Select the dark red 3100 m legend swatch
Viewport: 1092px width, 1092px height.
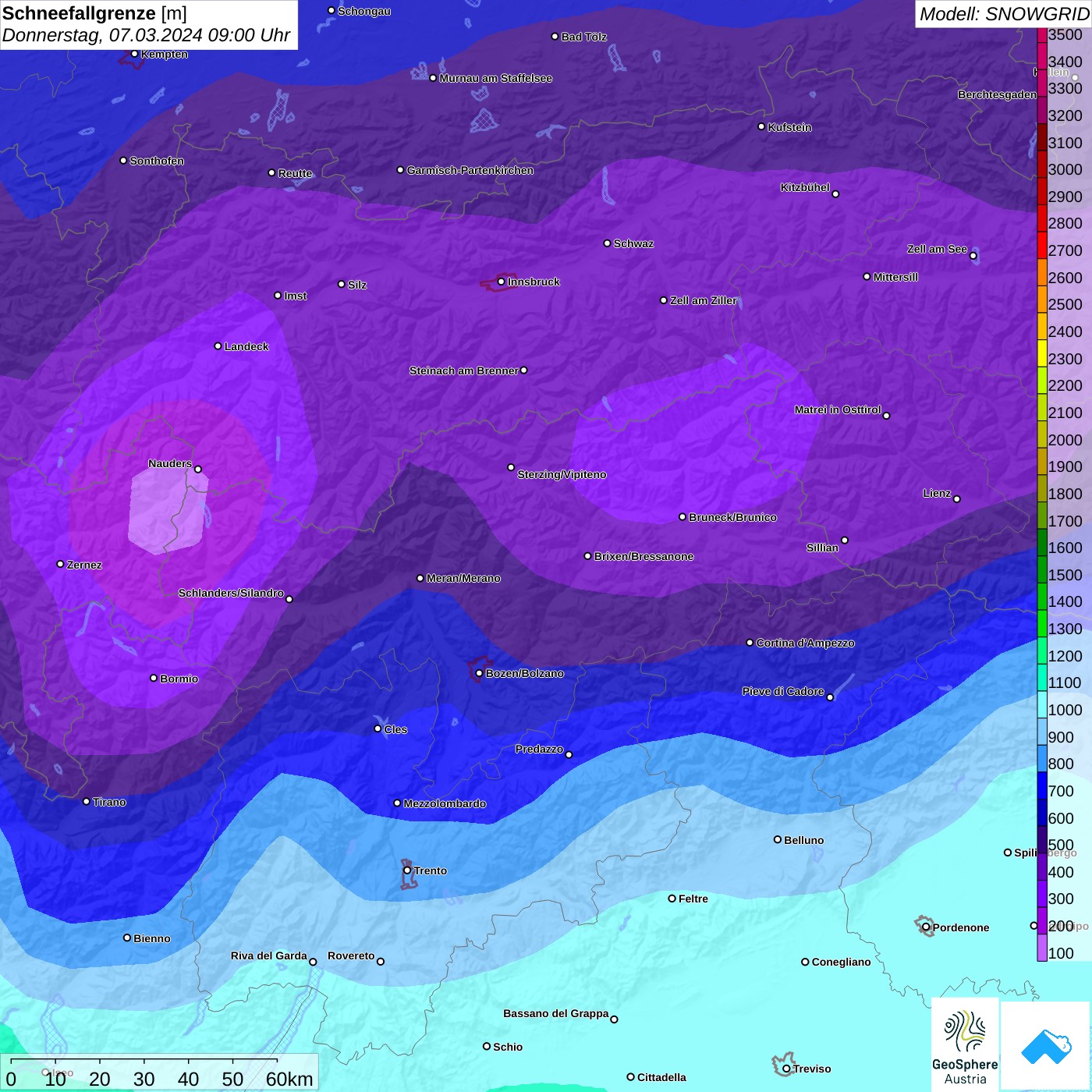coord(1041,136)
